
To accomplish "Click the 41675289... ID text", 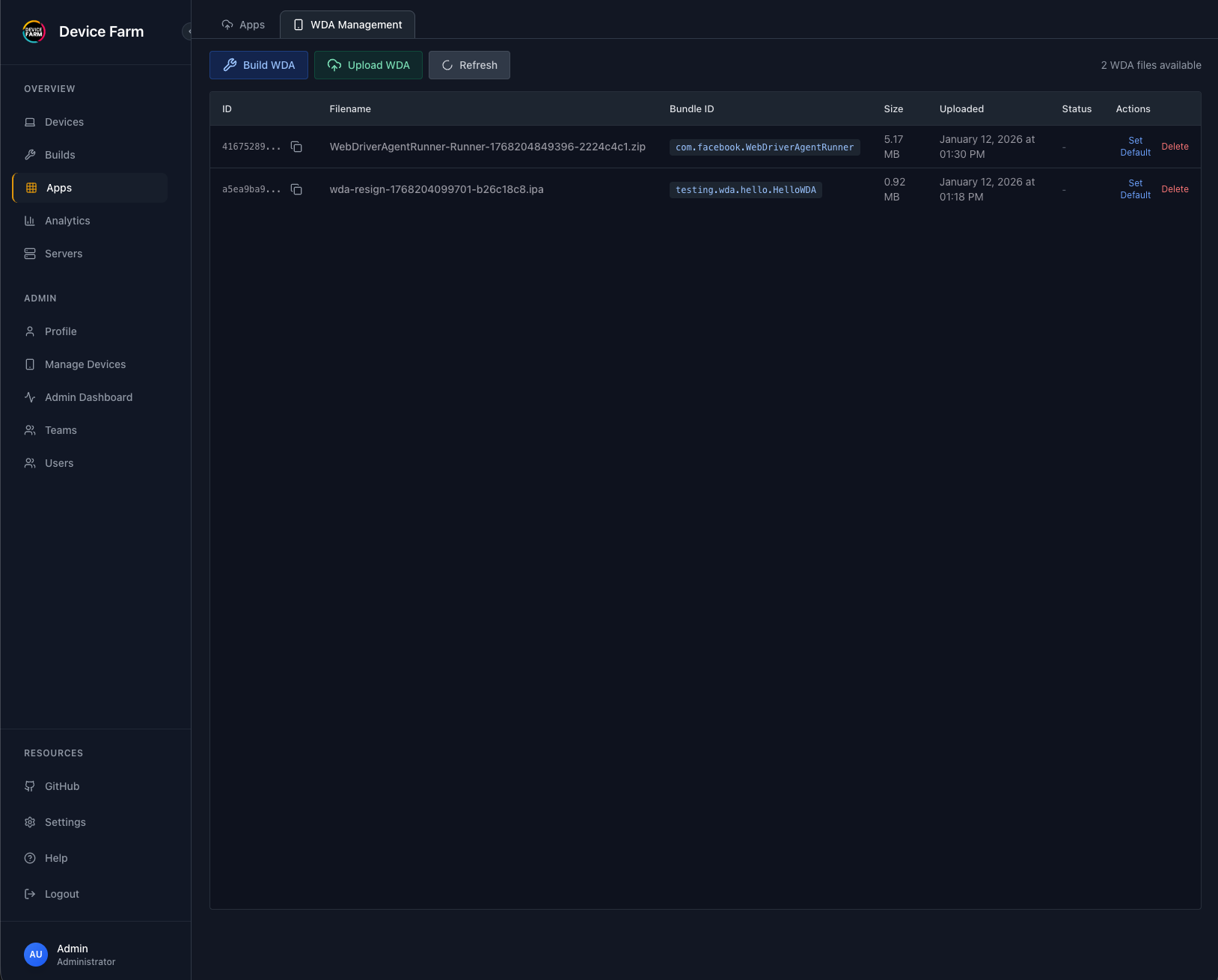I will 251,147.
